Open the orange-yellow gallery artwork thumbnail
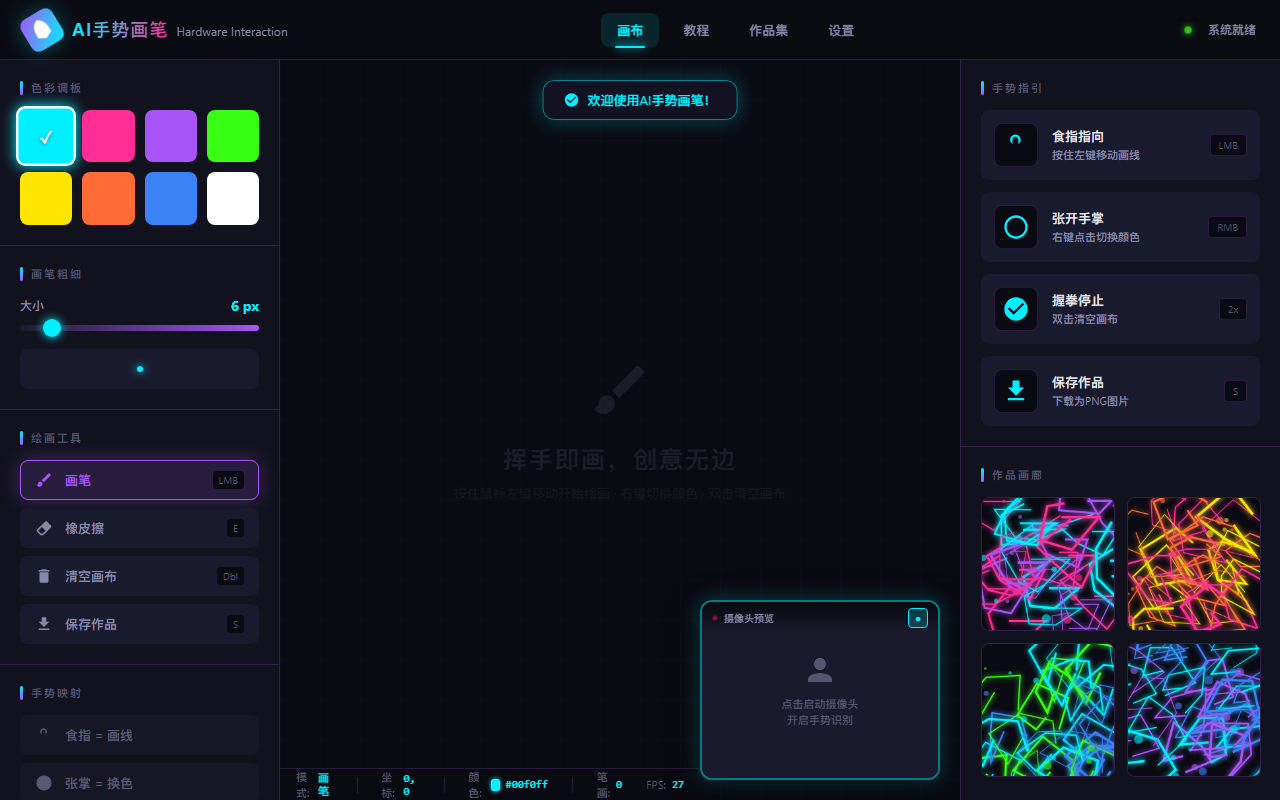Image resolution: width=1280 pixels, height=800 pixels. click(1193, 564)
